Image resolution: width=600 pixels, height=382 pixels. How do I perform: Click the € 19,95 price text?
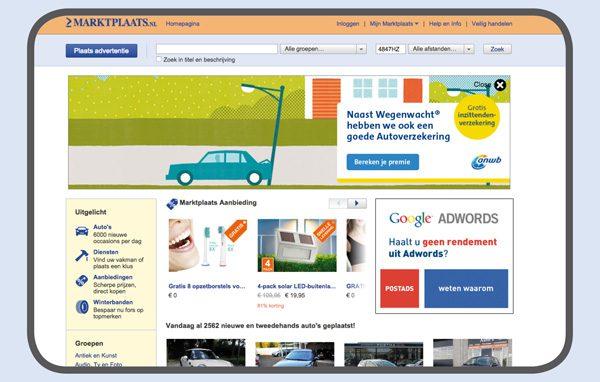coord(295,295)
